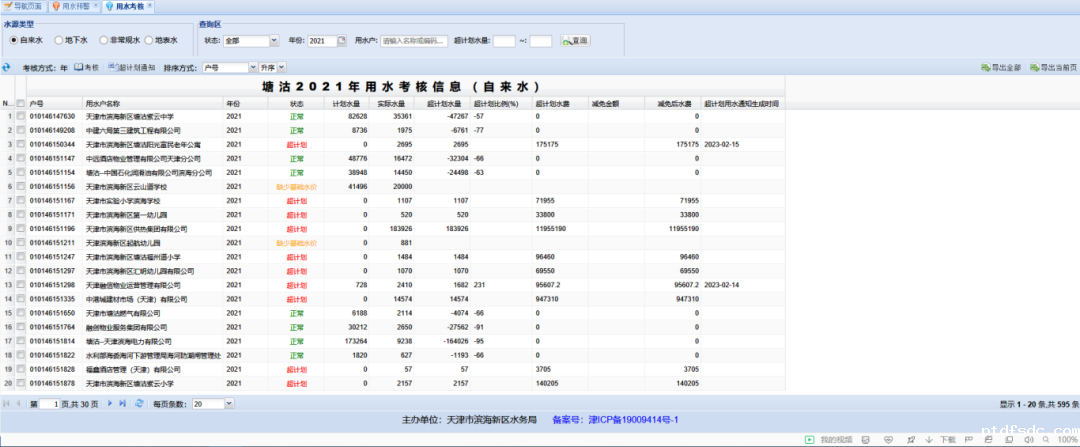Toggle the select-all checkbox in table header

[x=21, y=103]
